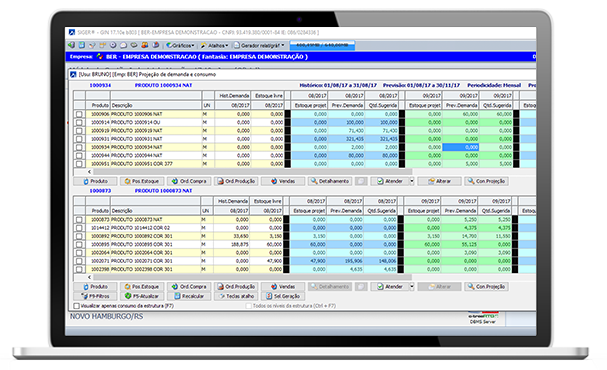Check the box for product 1000914 OU
607x370 pixels.
tap(79, 122)
